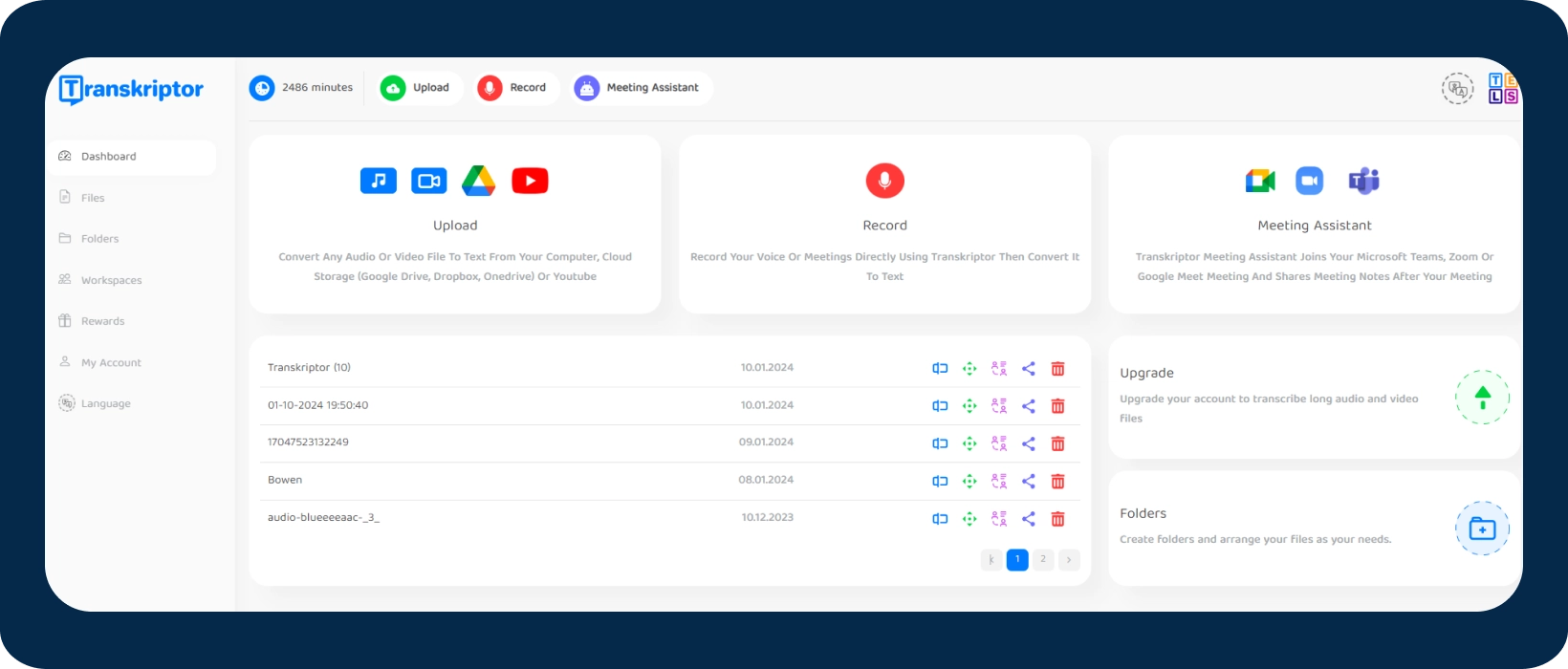Move the 17047523132249 file using green icon
This screenshot has height=669, width=1568.
tap(969, 443)
